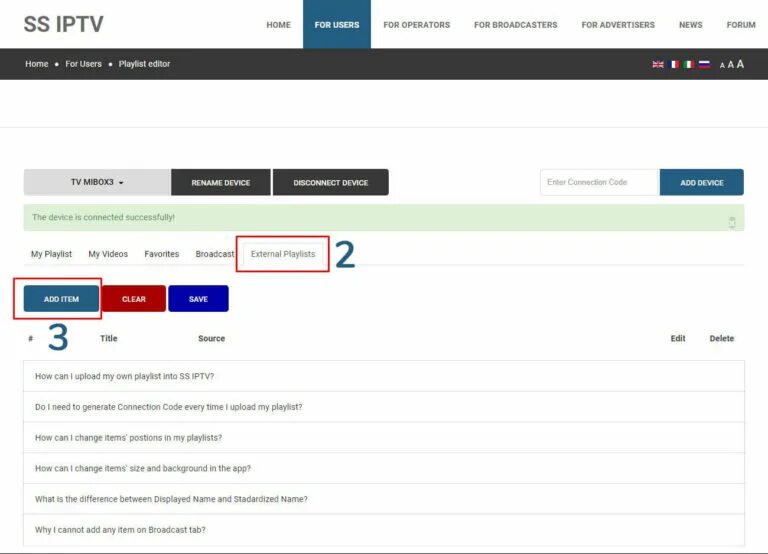
Task: Open For Users navigation item
Action: pos(337,24)
